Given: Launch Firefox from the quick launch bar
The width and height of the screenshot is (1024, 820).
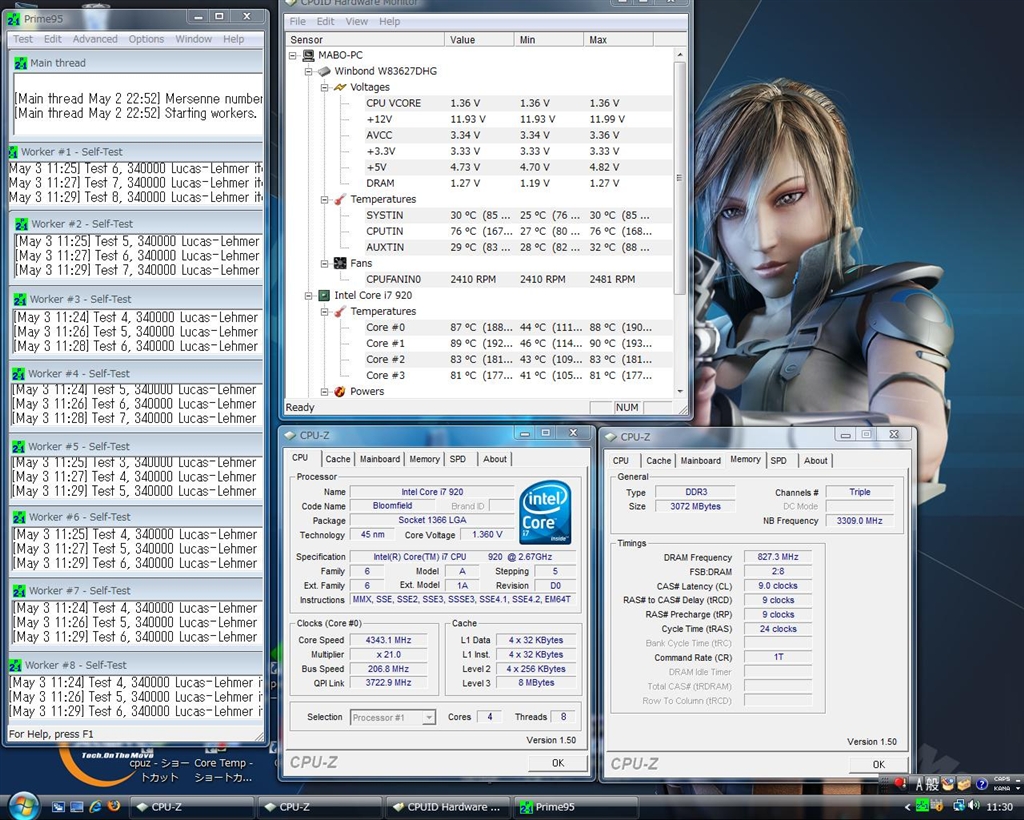Looking at the screenshot, I should 113,806.
